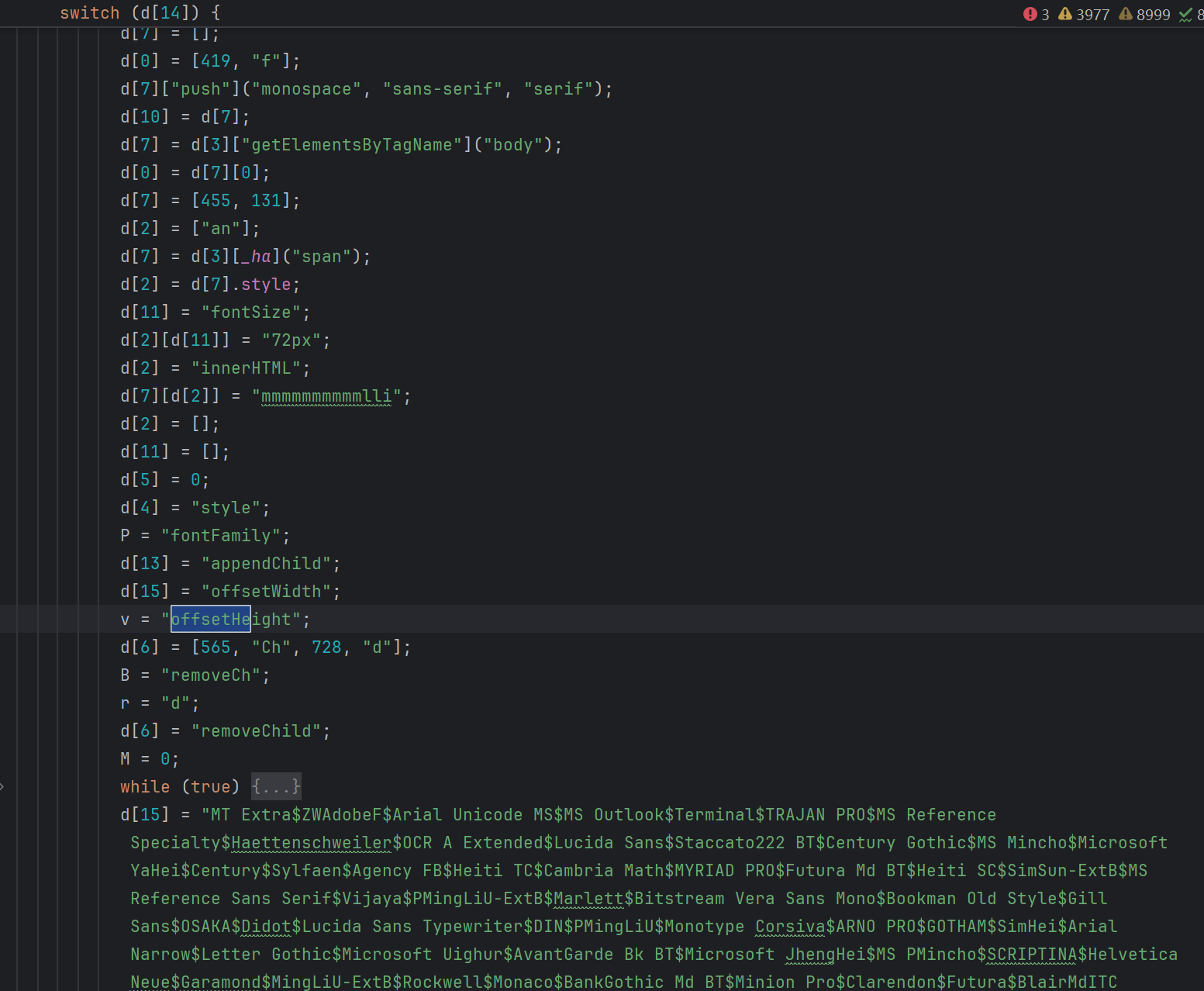Click the "an" string in d[2]
Image resolution: width=1204 pixels, height=991 pixels.
(x=221, y=229)
